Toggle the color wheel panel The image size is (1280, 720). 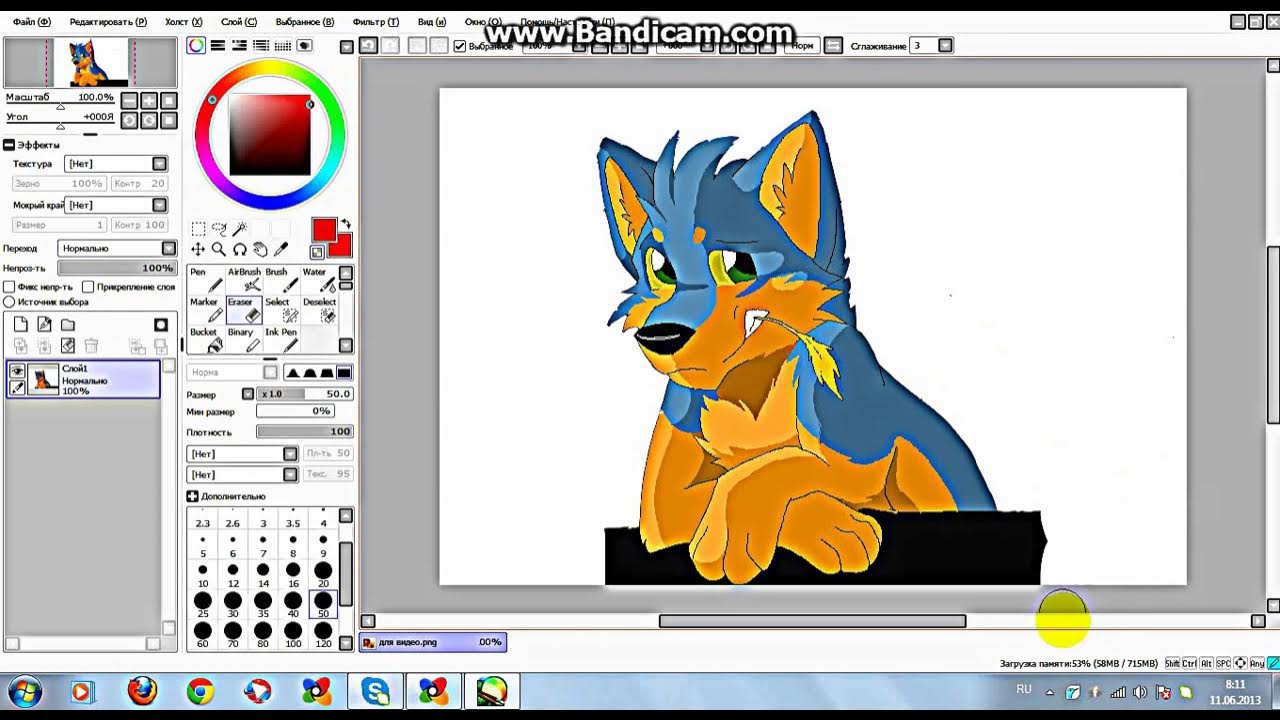pos(196,46)
